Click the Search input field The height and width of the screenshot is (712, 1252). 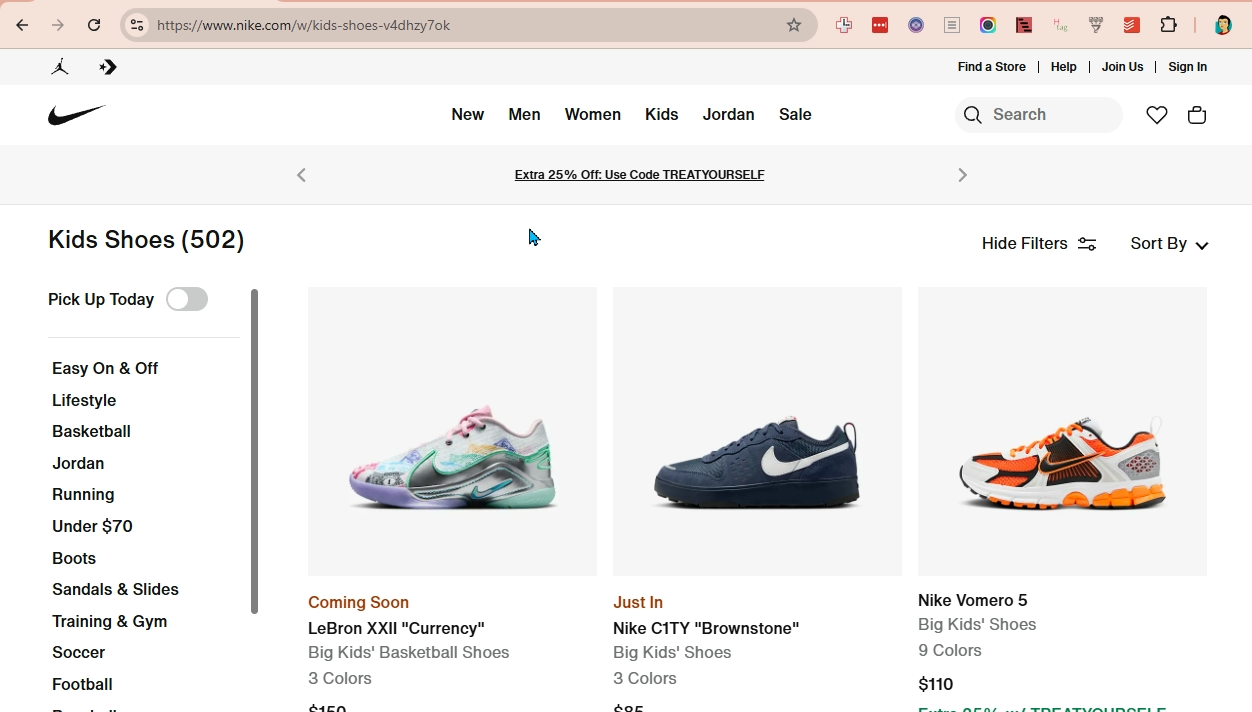pyautogui.click(x=1038, y=115)
